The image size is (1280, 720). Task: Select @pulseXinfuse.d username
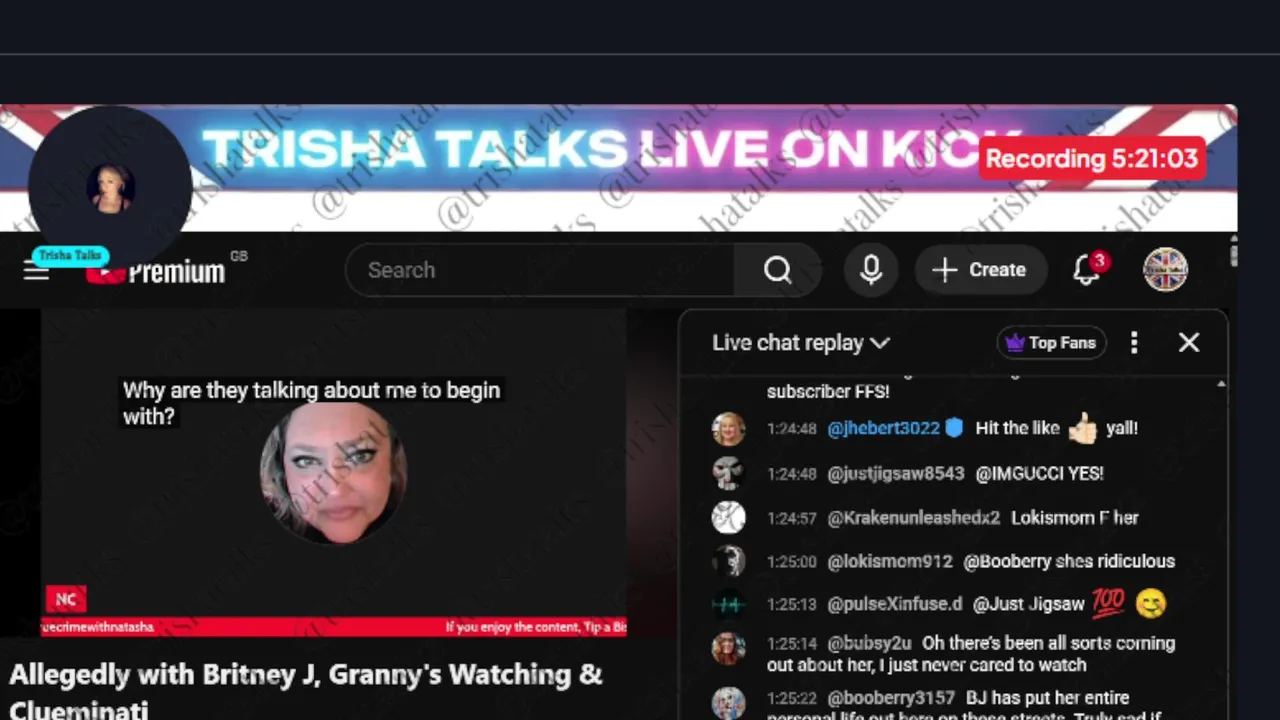(895, 604)
